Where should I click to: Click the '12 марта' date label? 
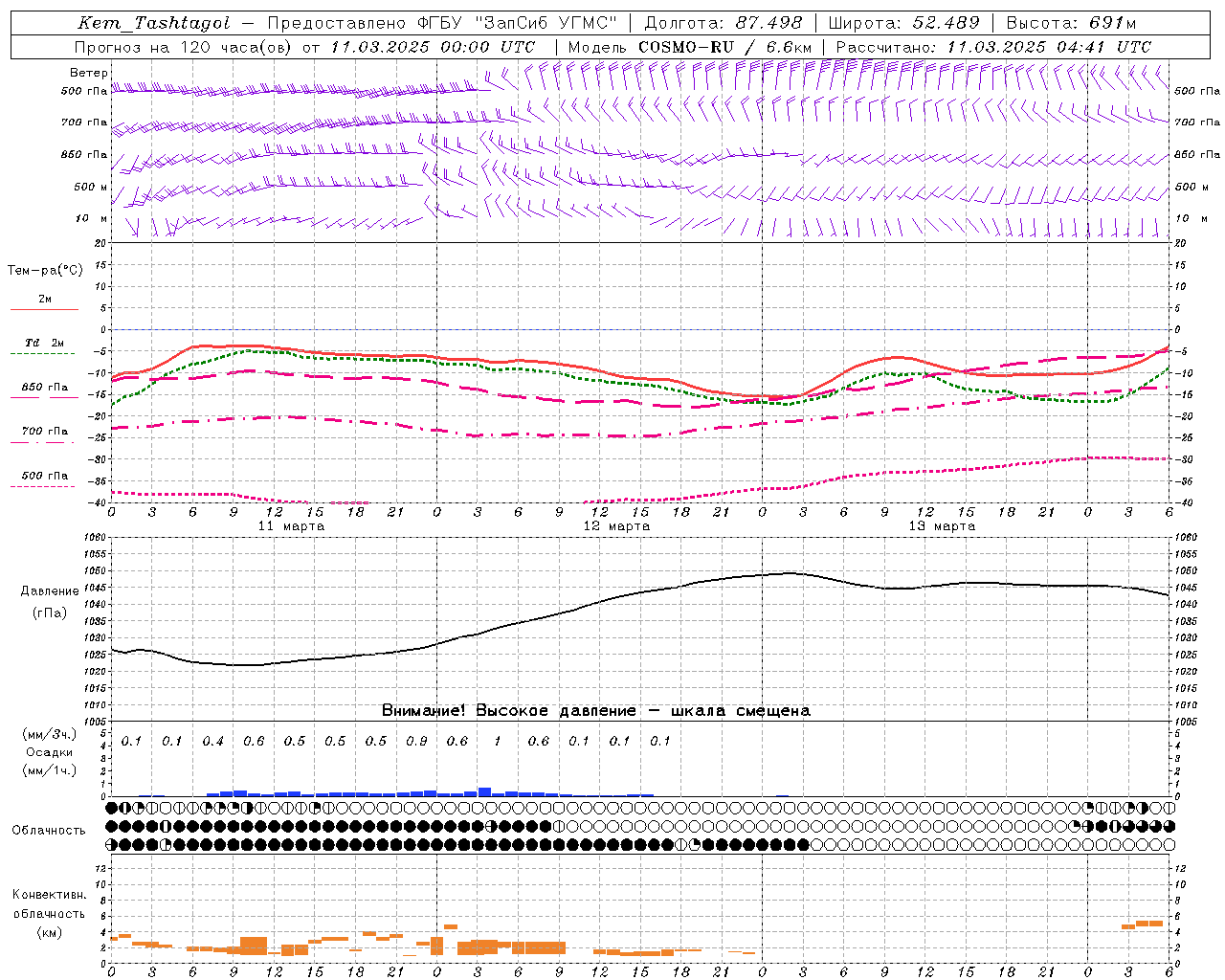[616, 526]
